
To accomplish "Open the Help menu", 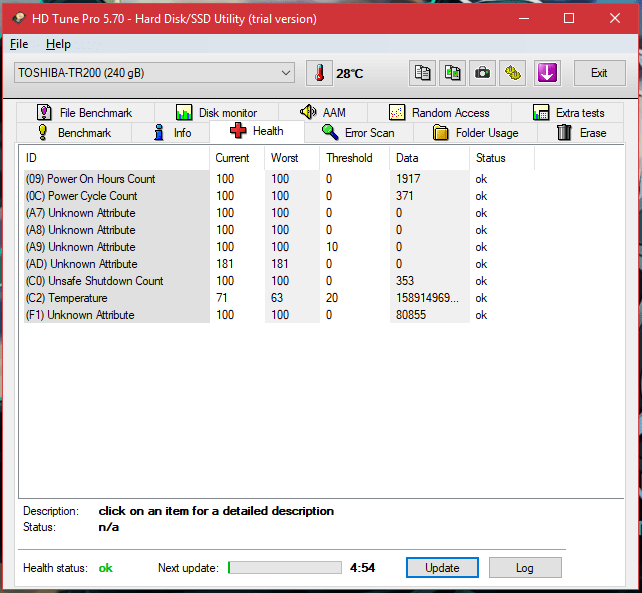I will [58, 44].
